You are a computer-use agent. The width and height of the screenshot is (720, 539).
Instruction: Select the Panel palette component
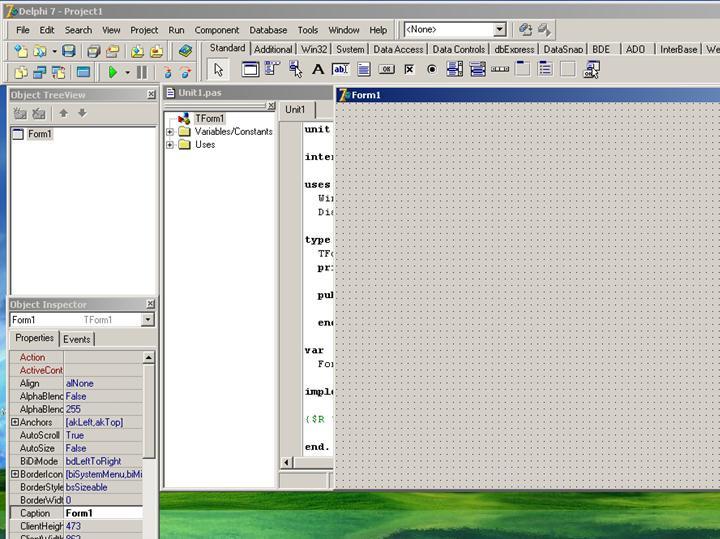[568, 70]
